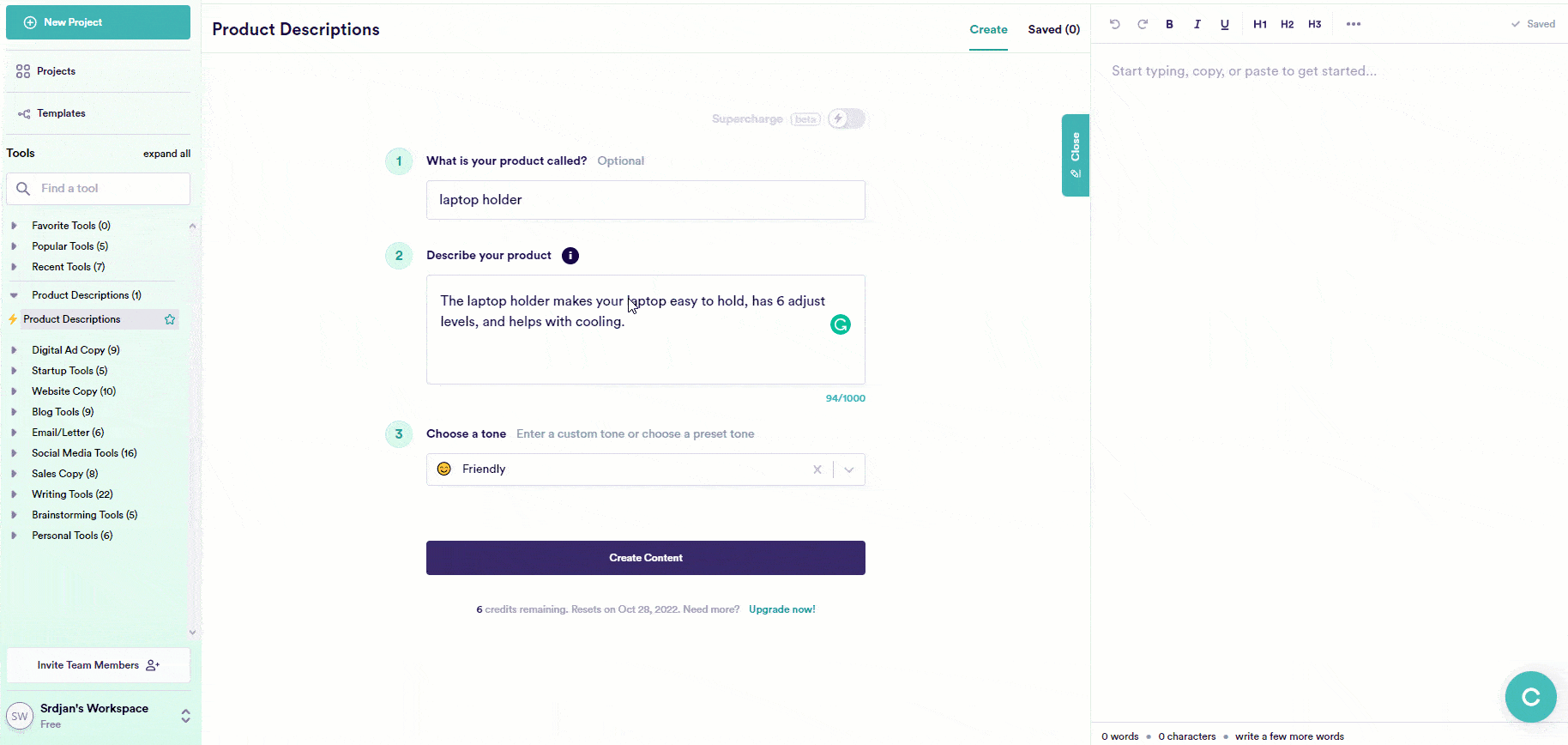Select the Create tab
This screenshot has width=1568, height=745.
click(x=988, y=29)
